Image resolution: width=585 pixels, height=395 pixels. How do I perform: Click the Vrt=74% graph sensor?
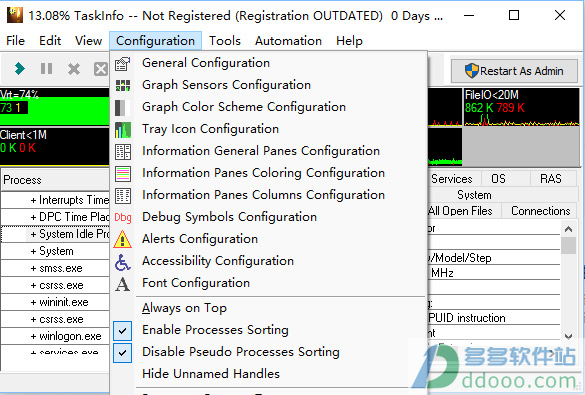(55, 107)
